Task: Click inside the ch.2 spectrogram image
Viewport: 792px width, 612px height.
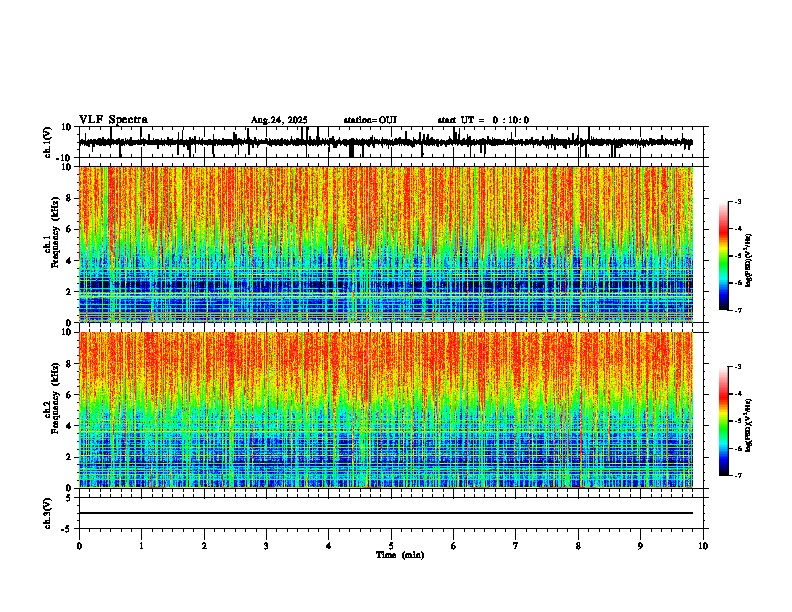Action: tap(386, 410)
